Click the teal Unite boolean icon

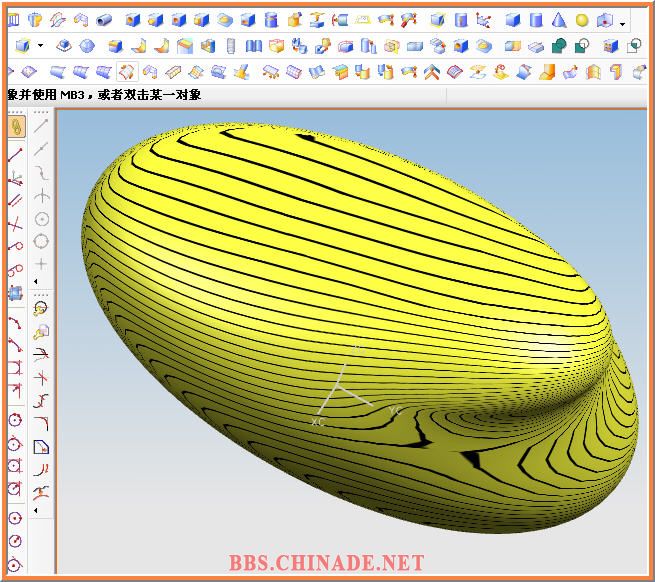[x=560, y=45]
